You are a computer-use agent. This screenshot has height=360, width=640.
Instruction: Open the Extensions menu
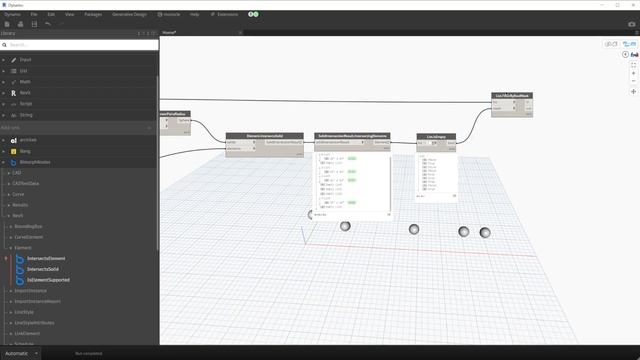pos(224,14)
